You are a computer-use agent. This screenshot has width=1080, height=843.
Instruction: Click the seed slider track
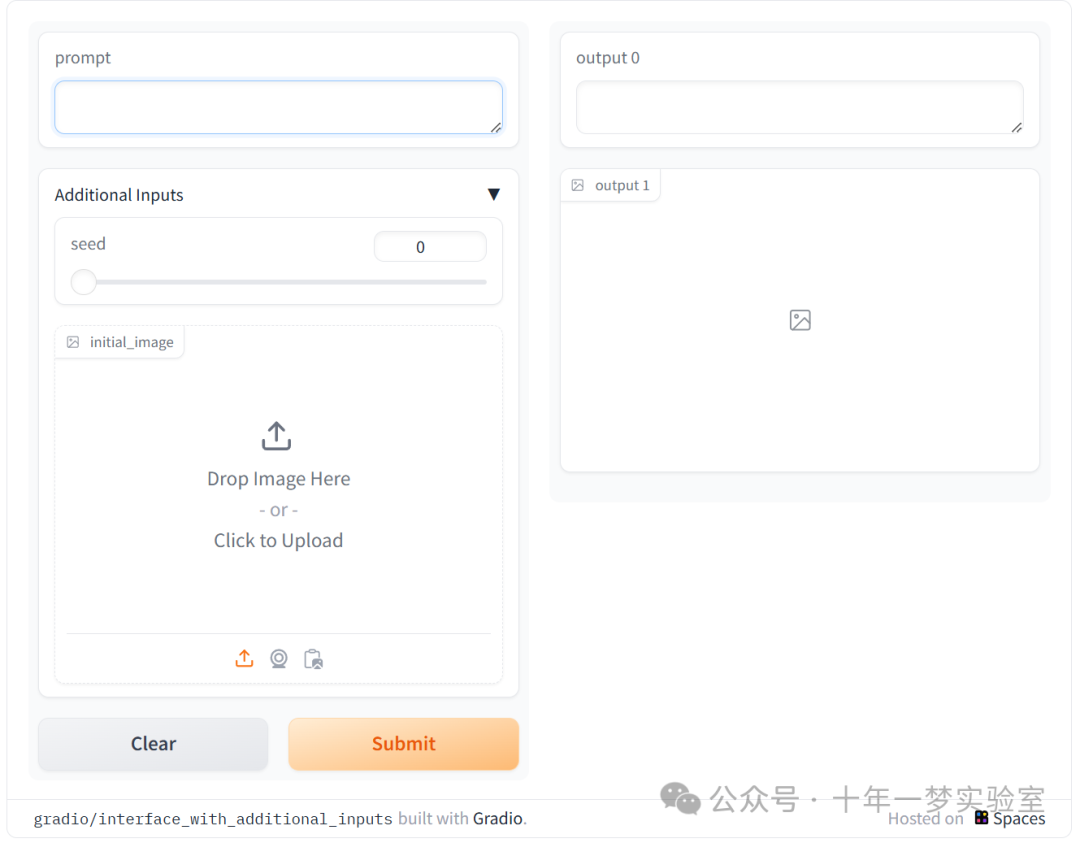[279, 282]
